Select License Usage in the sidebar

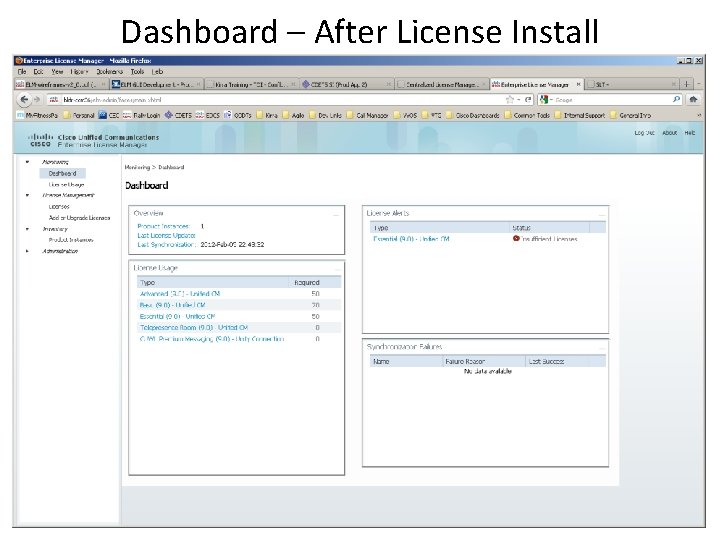(x=66, y=185)
